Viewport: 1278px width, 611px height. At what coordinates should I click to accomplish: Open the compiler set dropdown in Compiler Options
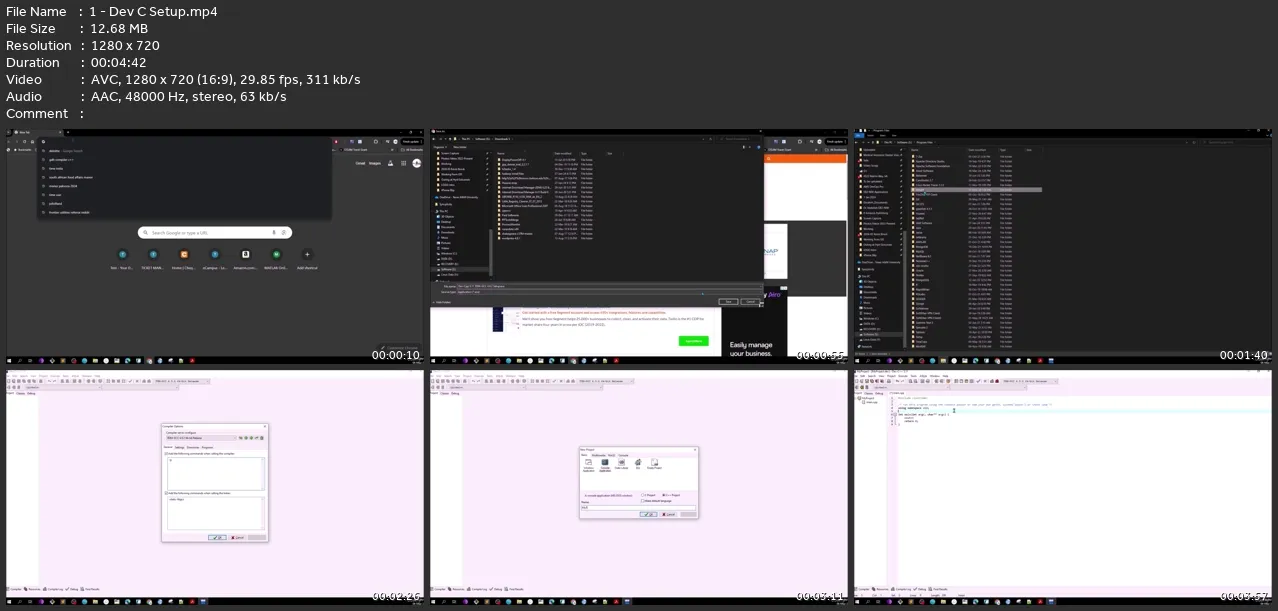(201, 437)
